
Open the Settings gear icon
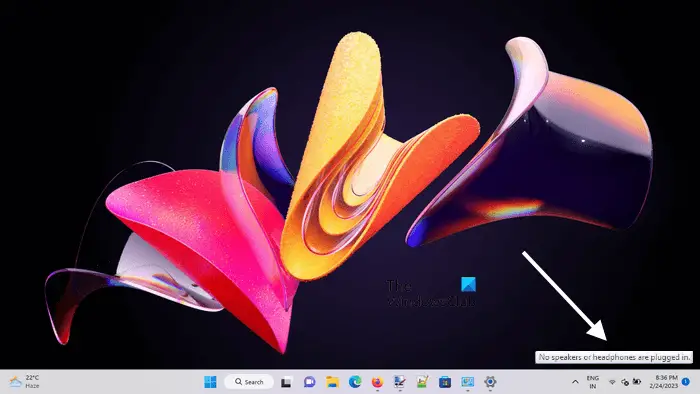[490, 382]
